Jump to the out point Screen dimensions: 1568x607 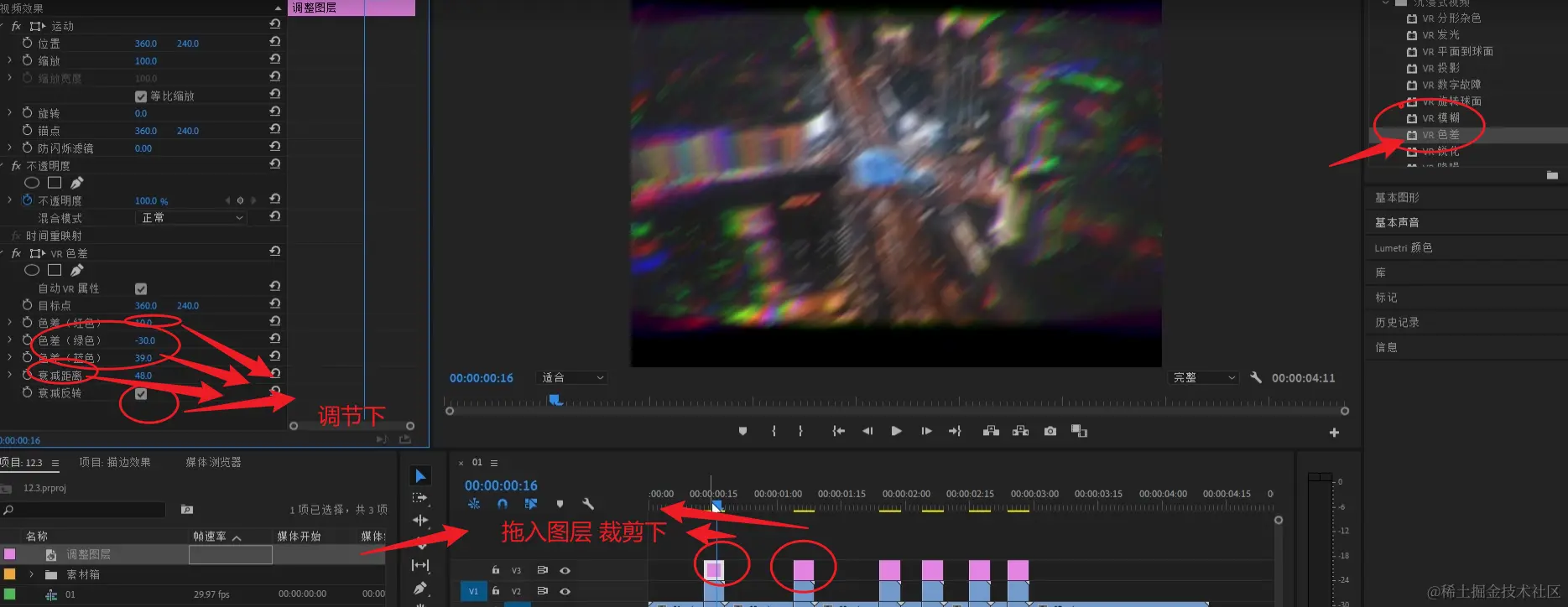(x=955, y=431)
